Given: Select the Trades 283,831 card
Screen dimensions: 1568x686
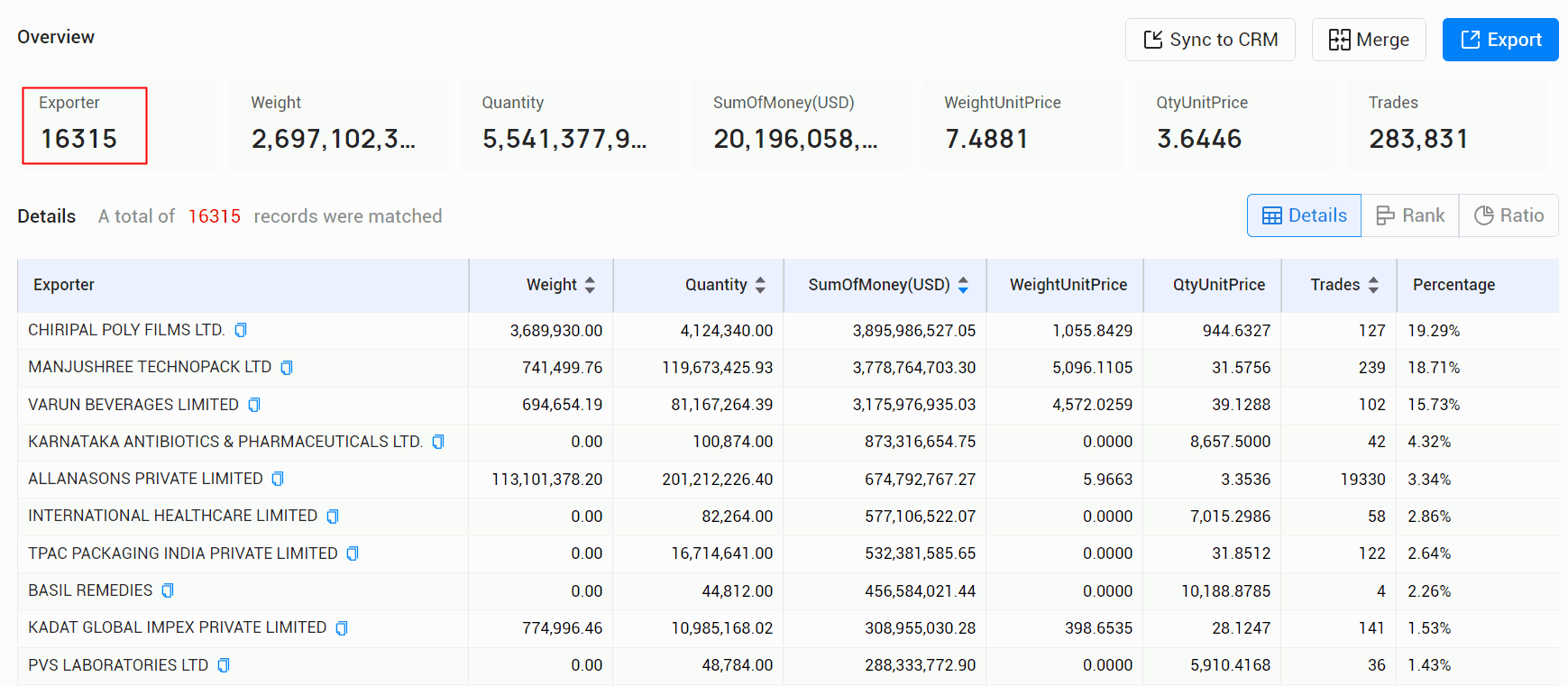Looking at the screenshot, I should pos(1448,124).
